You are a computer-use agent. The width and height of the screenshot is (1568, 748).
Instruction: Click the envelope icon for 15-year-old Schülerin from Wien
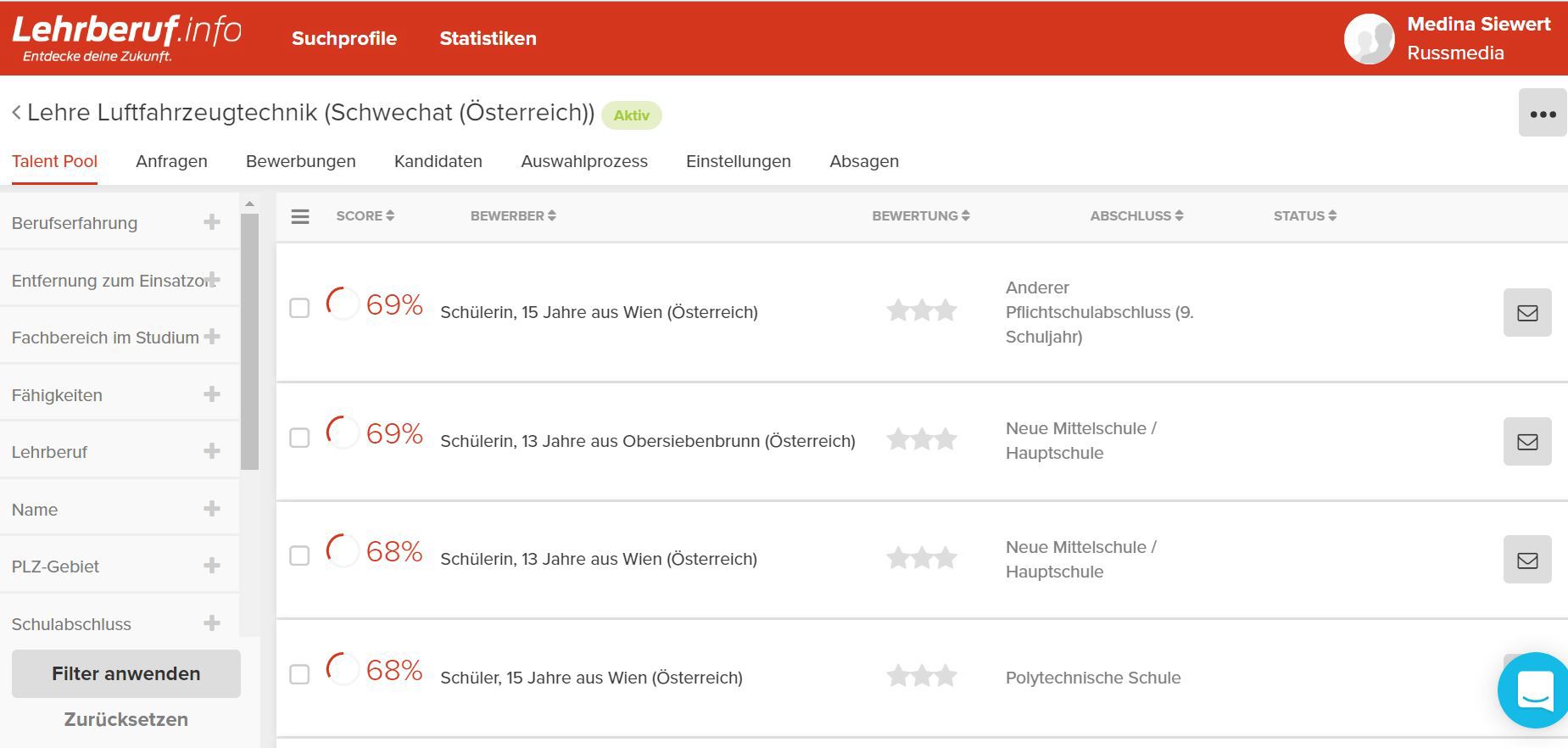(x=1526, y=313)
